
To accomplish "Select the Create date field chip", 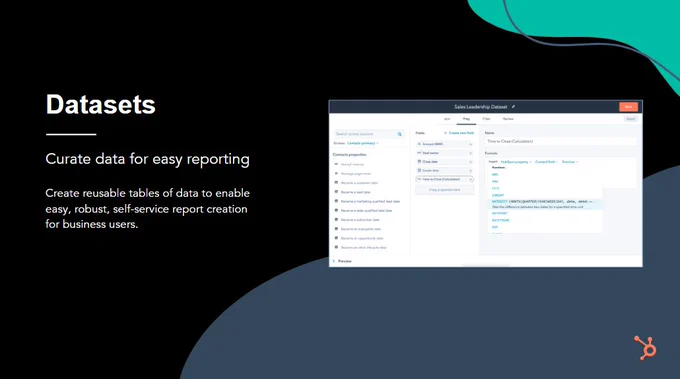I will (x=445, y=170).
